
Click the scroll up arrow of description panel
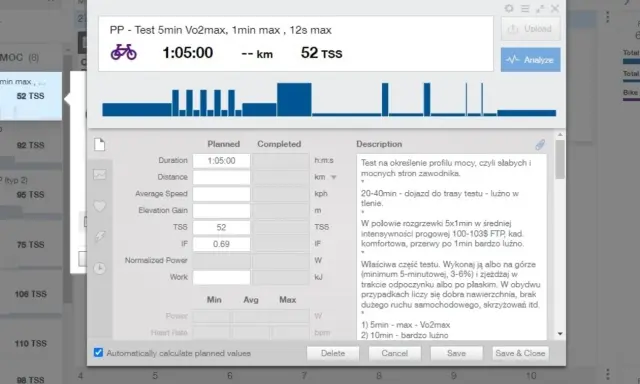[x=560, y=135]
